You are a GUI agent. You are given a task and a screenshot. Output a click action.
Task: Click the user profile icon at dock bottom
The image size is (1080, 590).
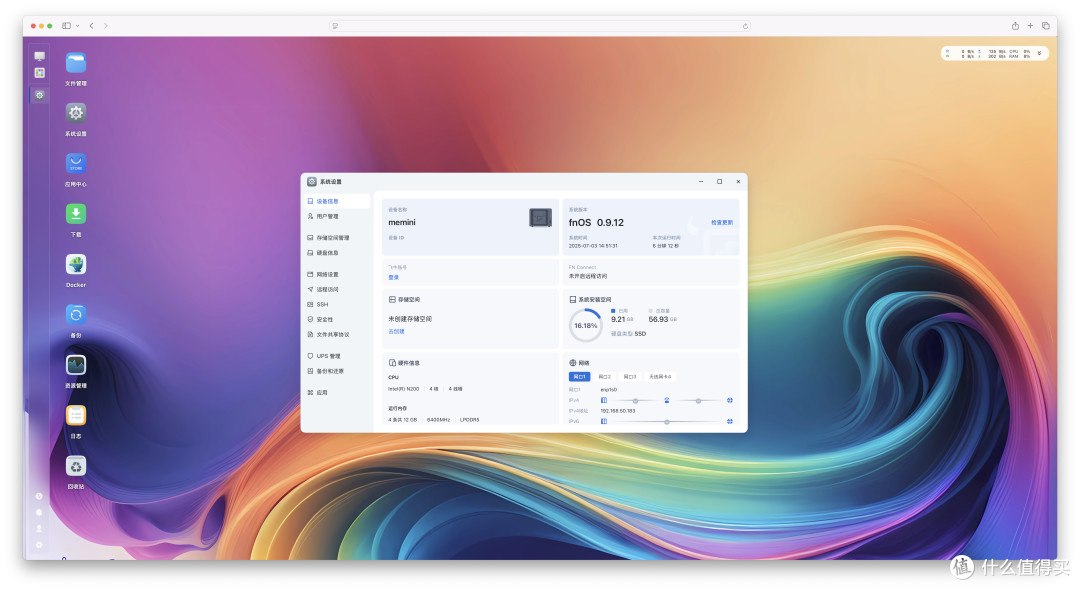pos(39,529)
